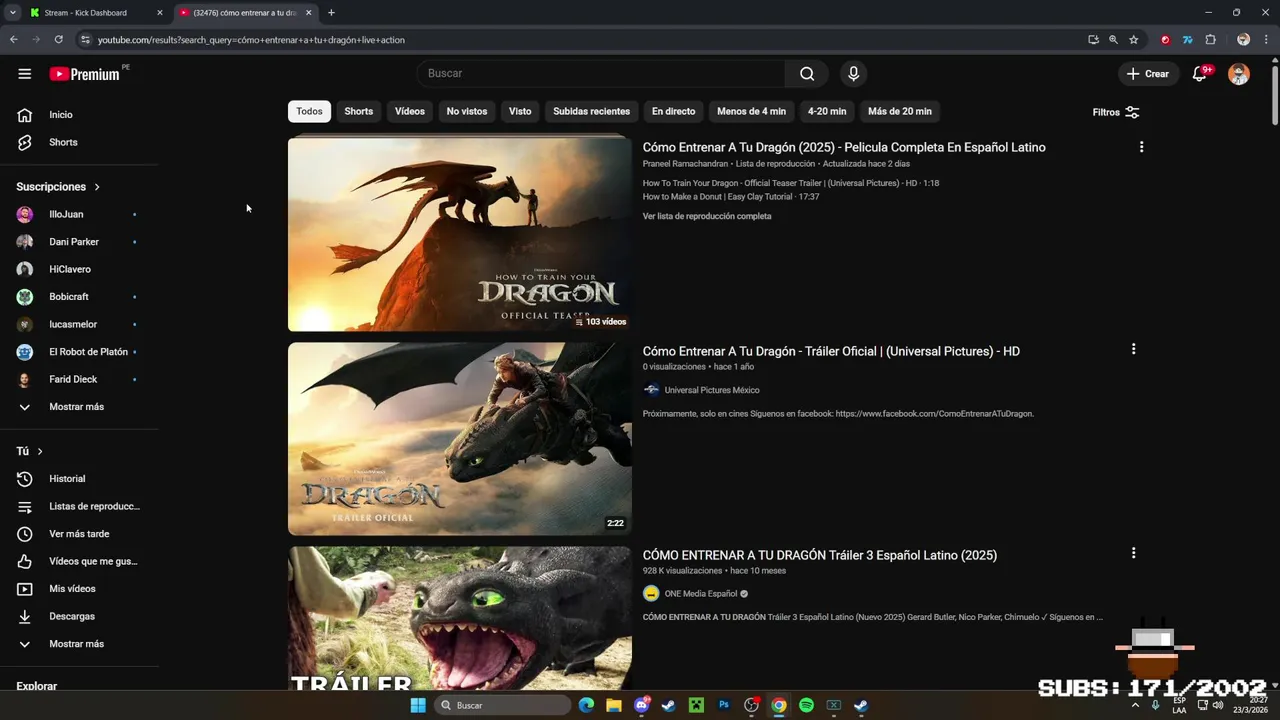
Task: Open the Filtros panel
Action: tap(1116, 112)
